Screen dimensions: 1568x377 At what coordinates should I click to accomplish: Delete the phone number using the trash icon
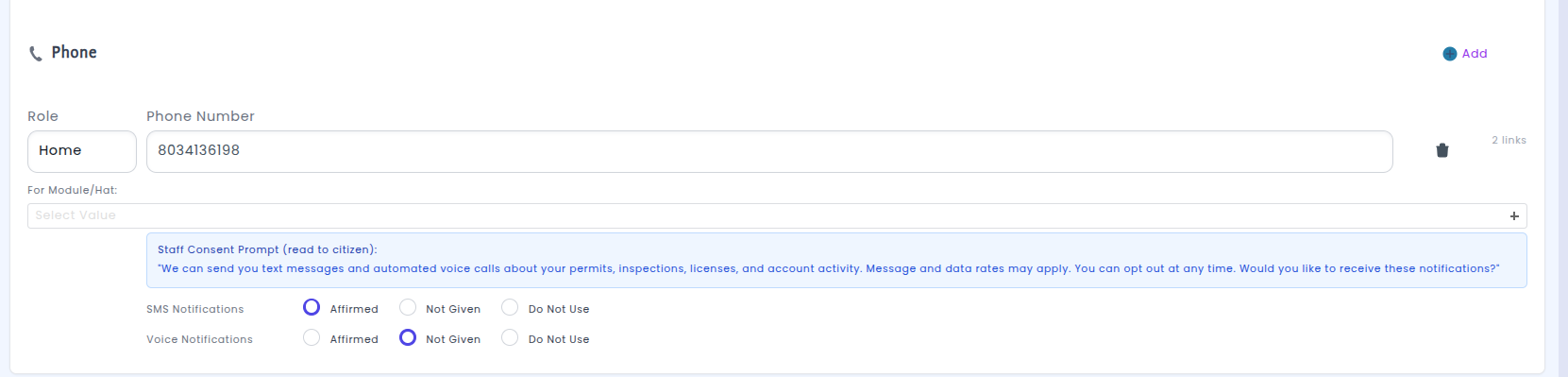(x=1442, y=150)
